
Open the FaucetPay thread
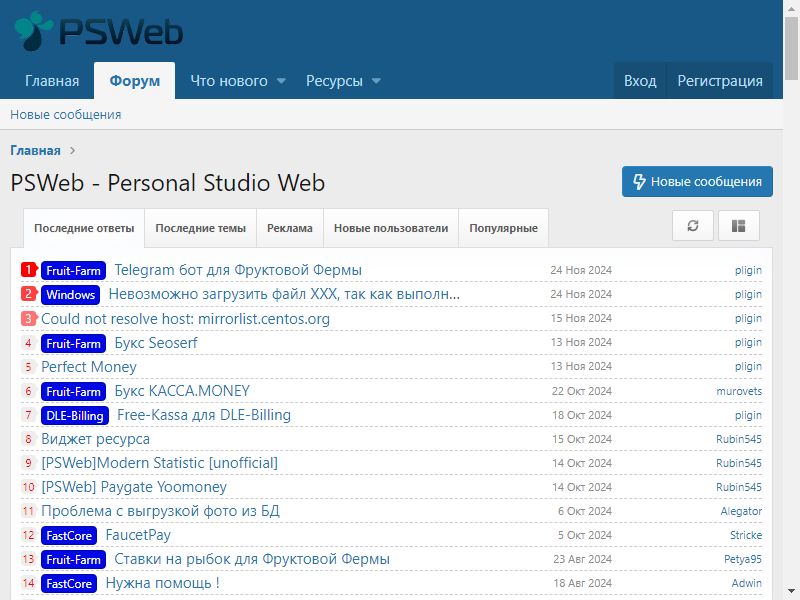pyautogui.click(x=138, y=535)
